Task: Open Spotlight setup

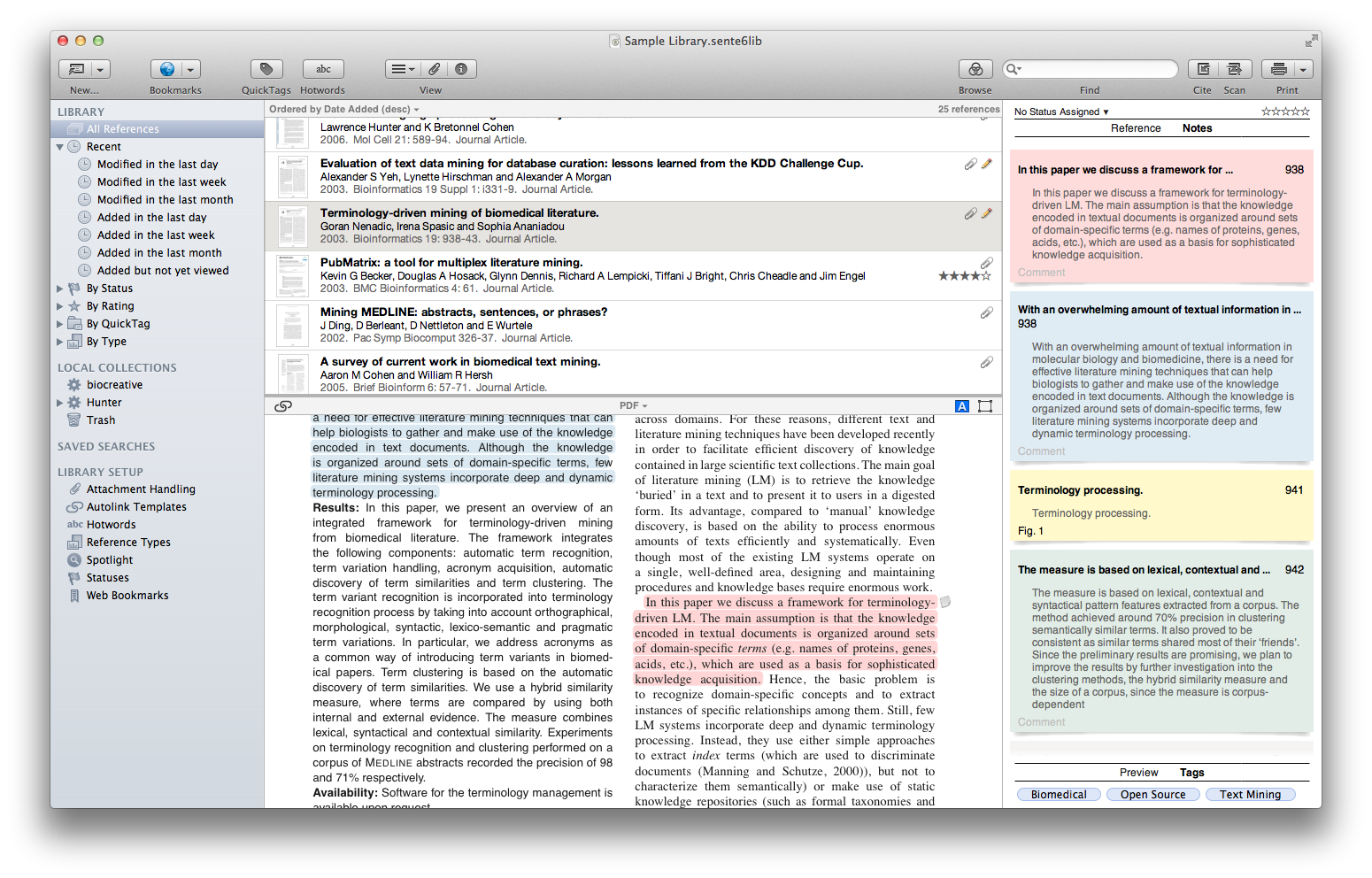Action: click(x=158, y=560)
